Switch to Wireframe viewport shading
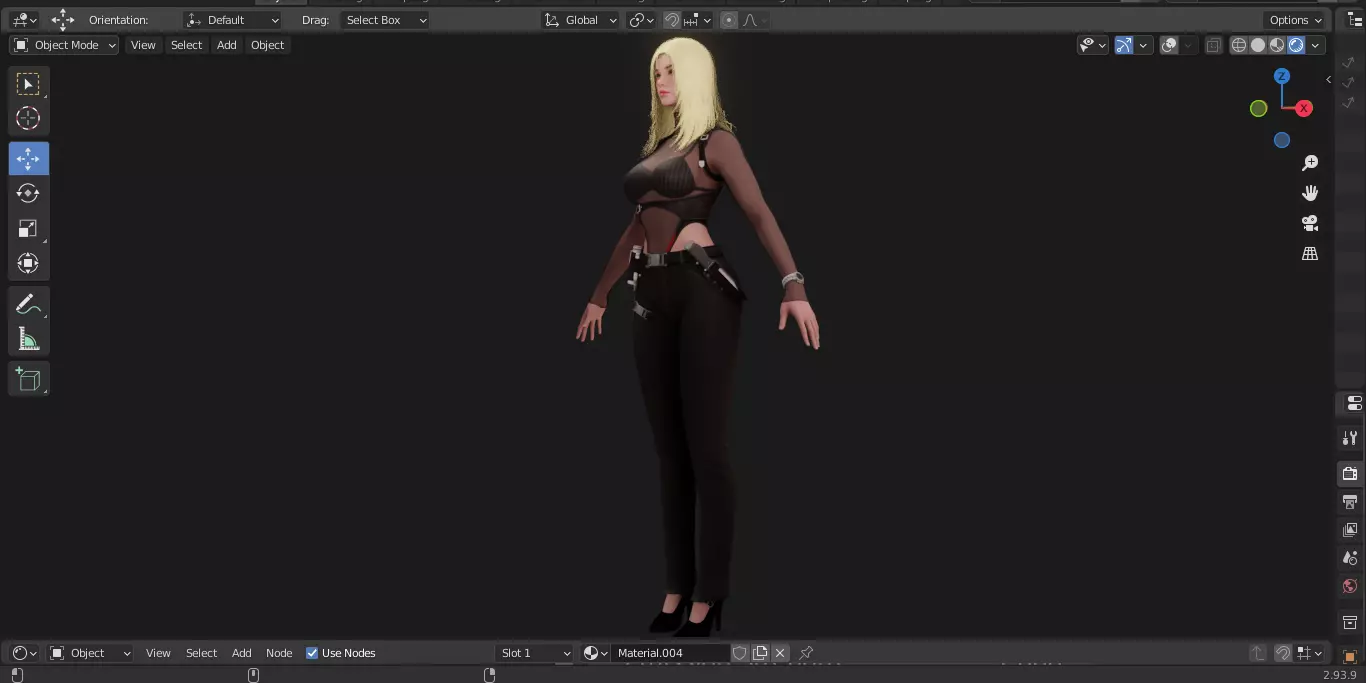Screen dimensions: 1366x683 1239,45
